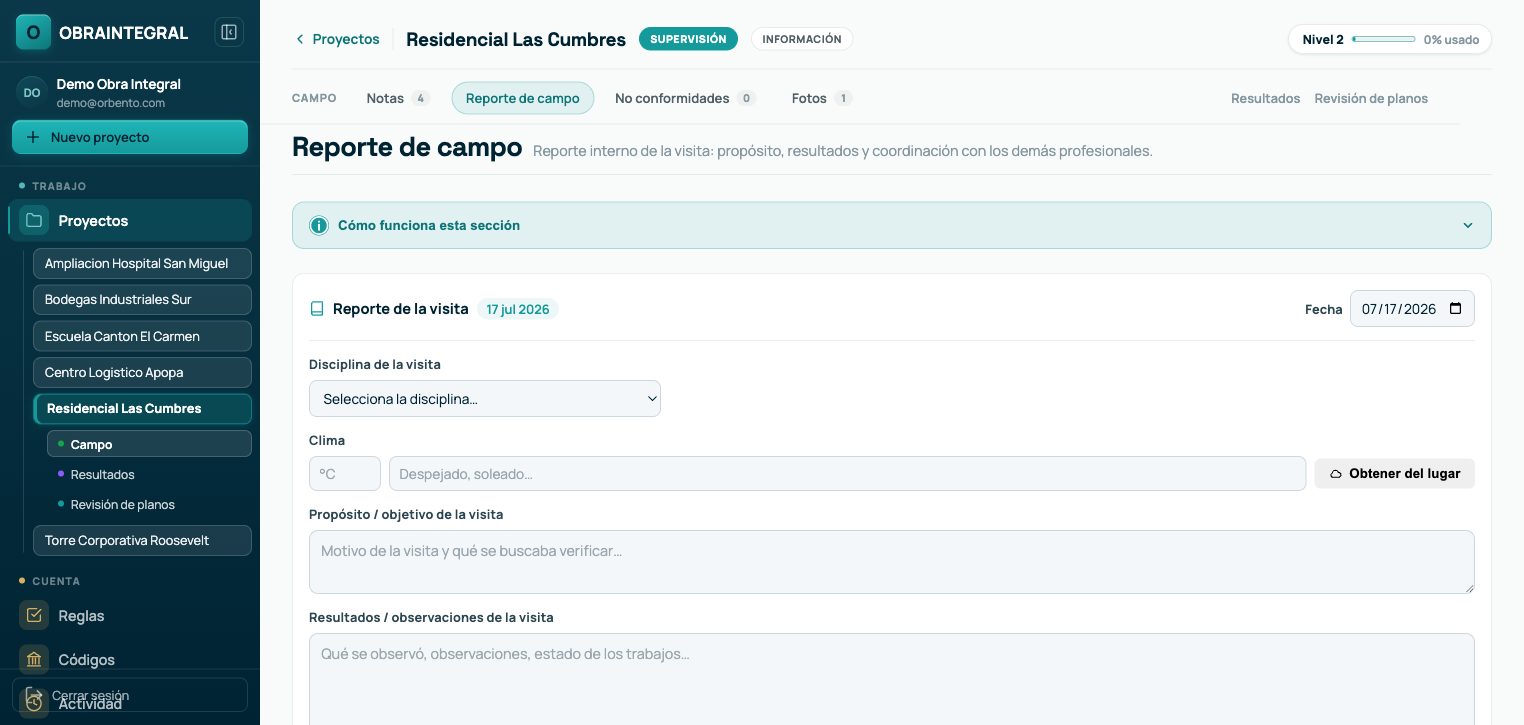Image resolution: width=1524 pixels, height=725 pixels.
Task: Click the Residencial Las Cumbres page title
Action: [516, 39]
